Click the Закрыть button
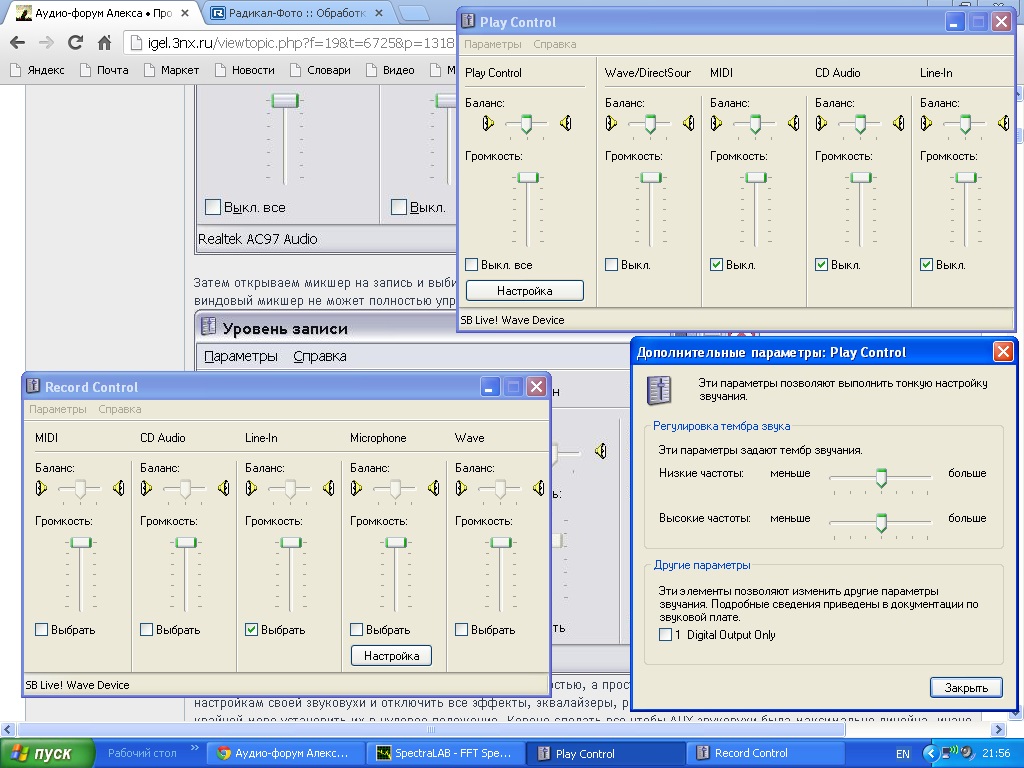The height and width of the screenshot is (768, 1024). point(966,687)
